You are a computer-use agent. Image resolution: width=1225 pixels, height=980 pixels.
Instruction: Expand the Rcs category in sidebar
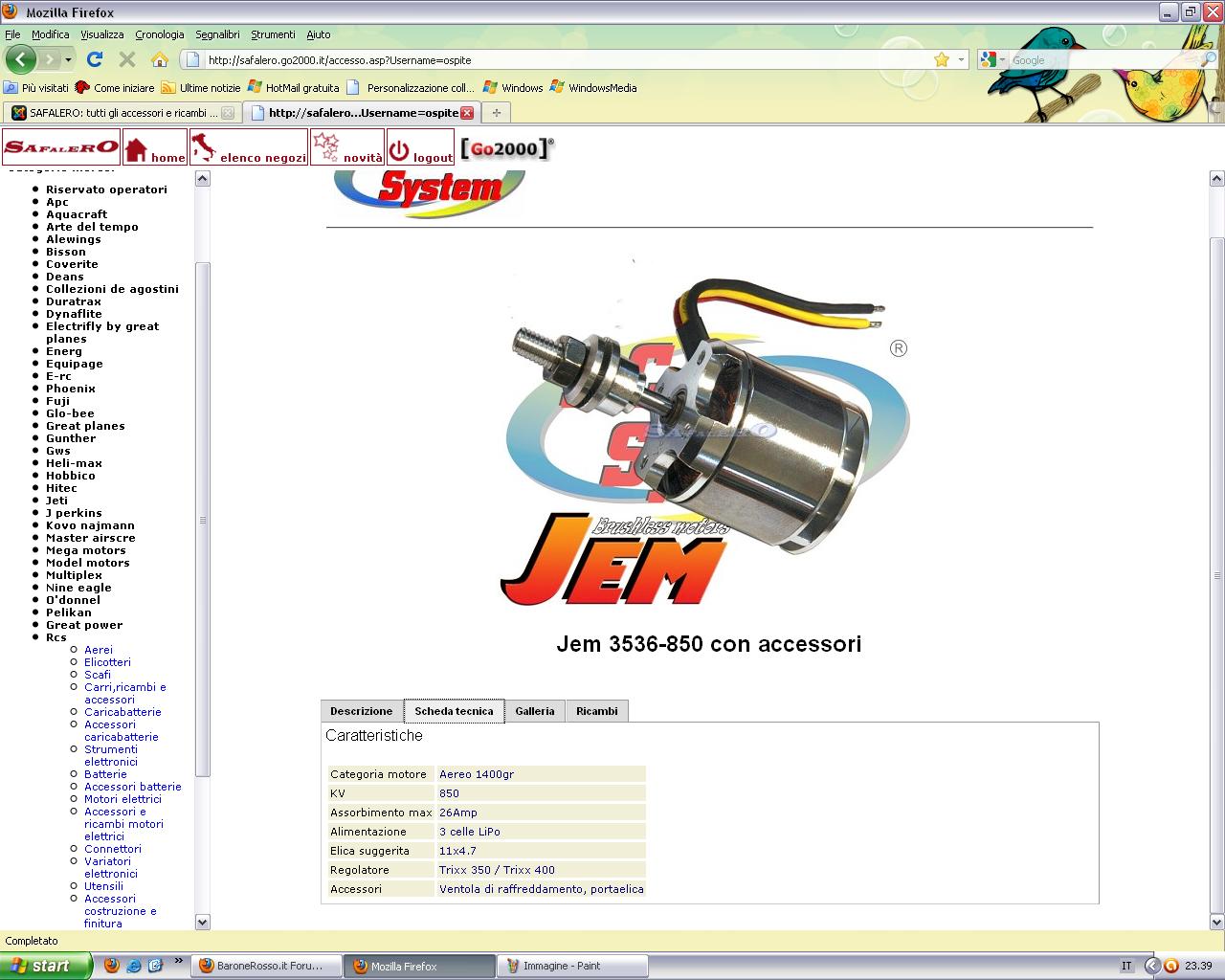click(x=56, y=637)
